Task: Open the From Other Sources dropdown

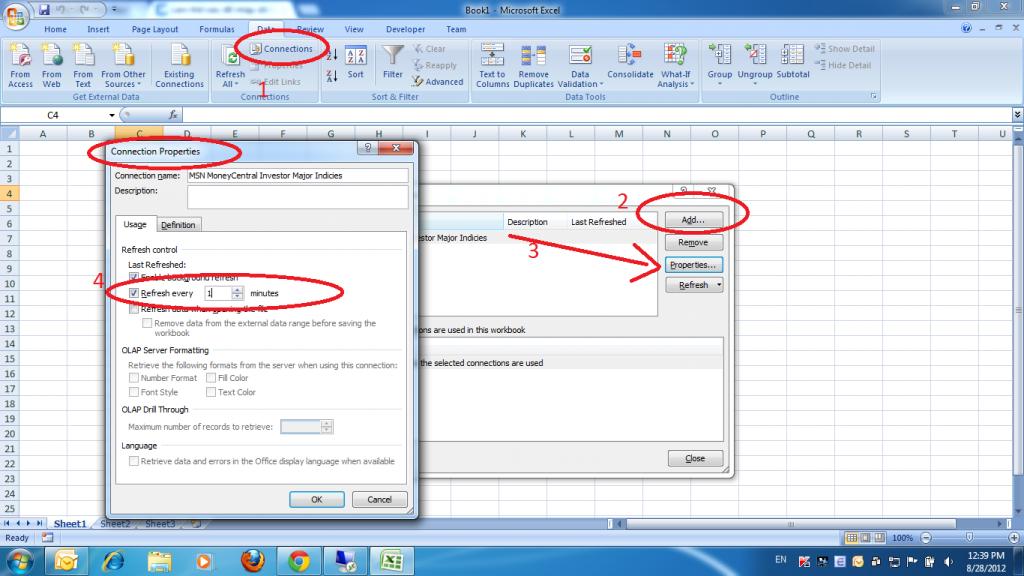Action: (123, 66)
